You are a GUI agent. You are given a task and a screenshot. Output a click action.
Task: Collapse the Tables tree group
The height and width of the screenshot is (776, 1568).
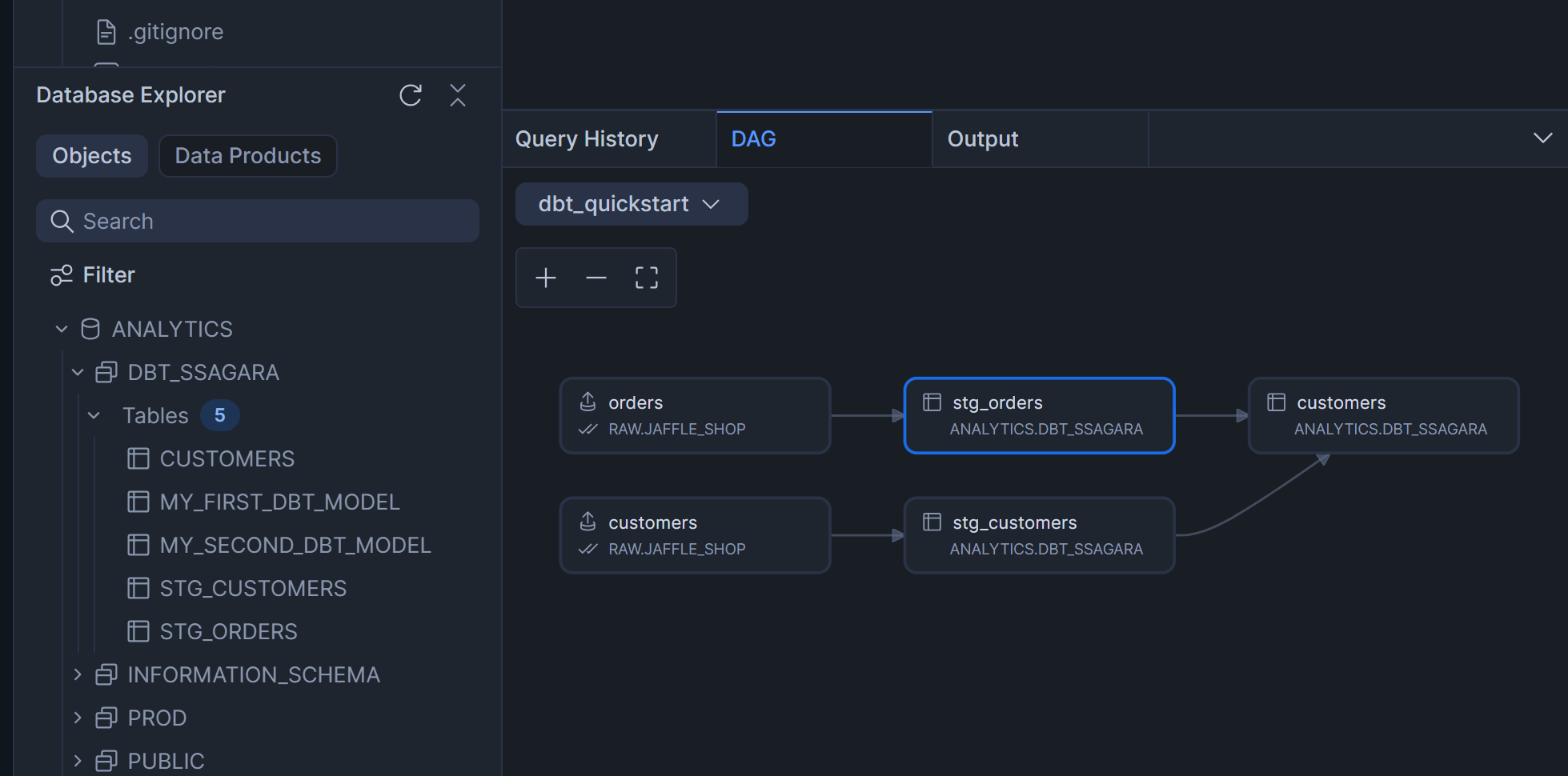[94, 415]
